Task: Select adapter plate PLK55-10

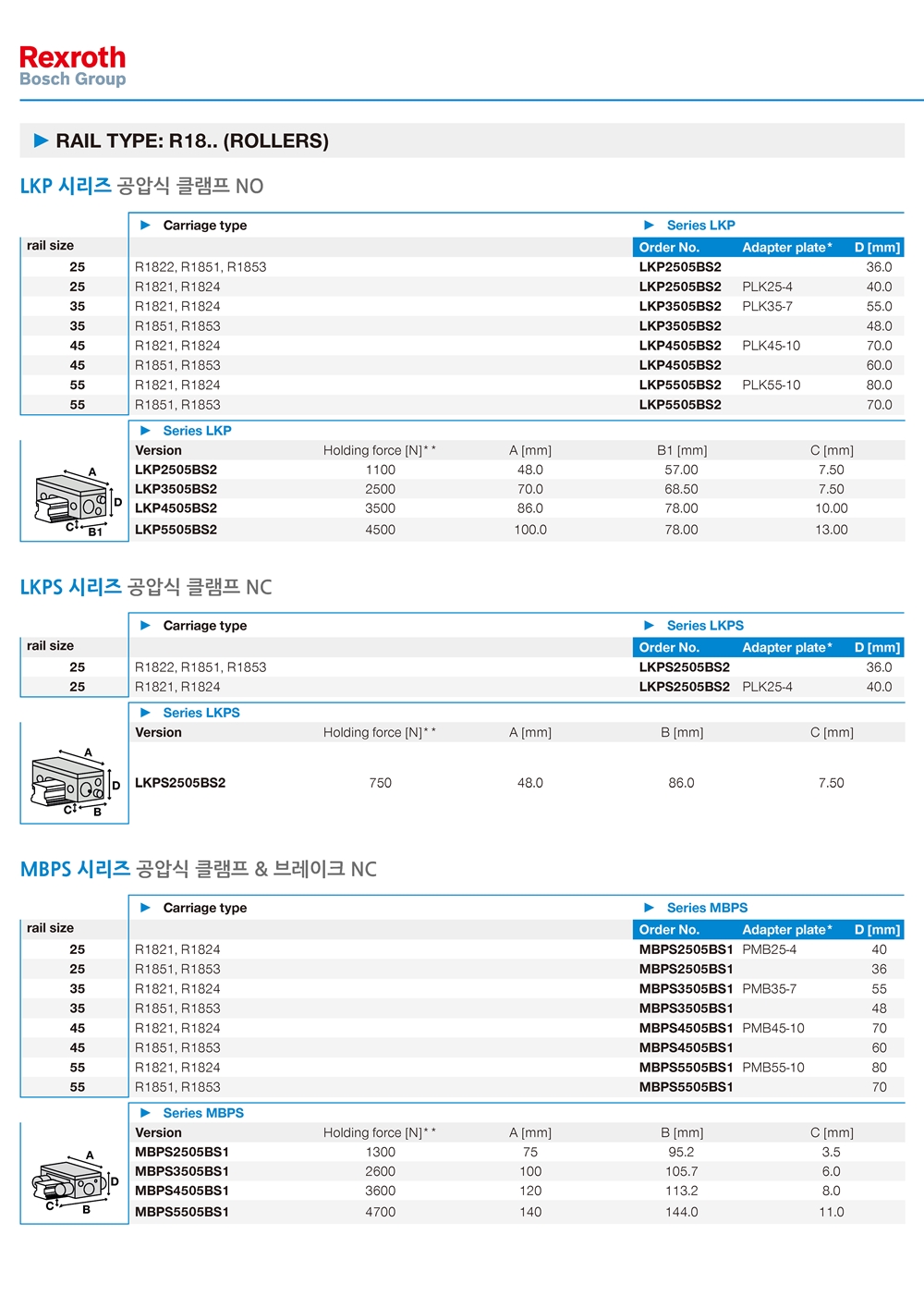Action: point(772,385)
